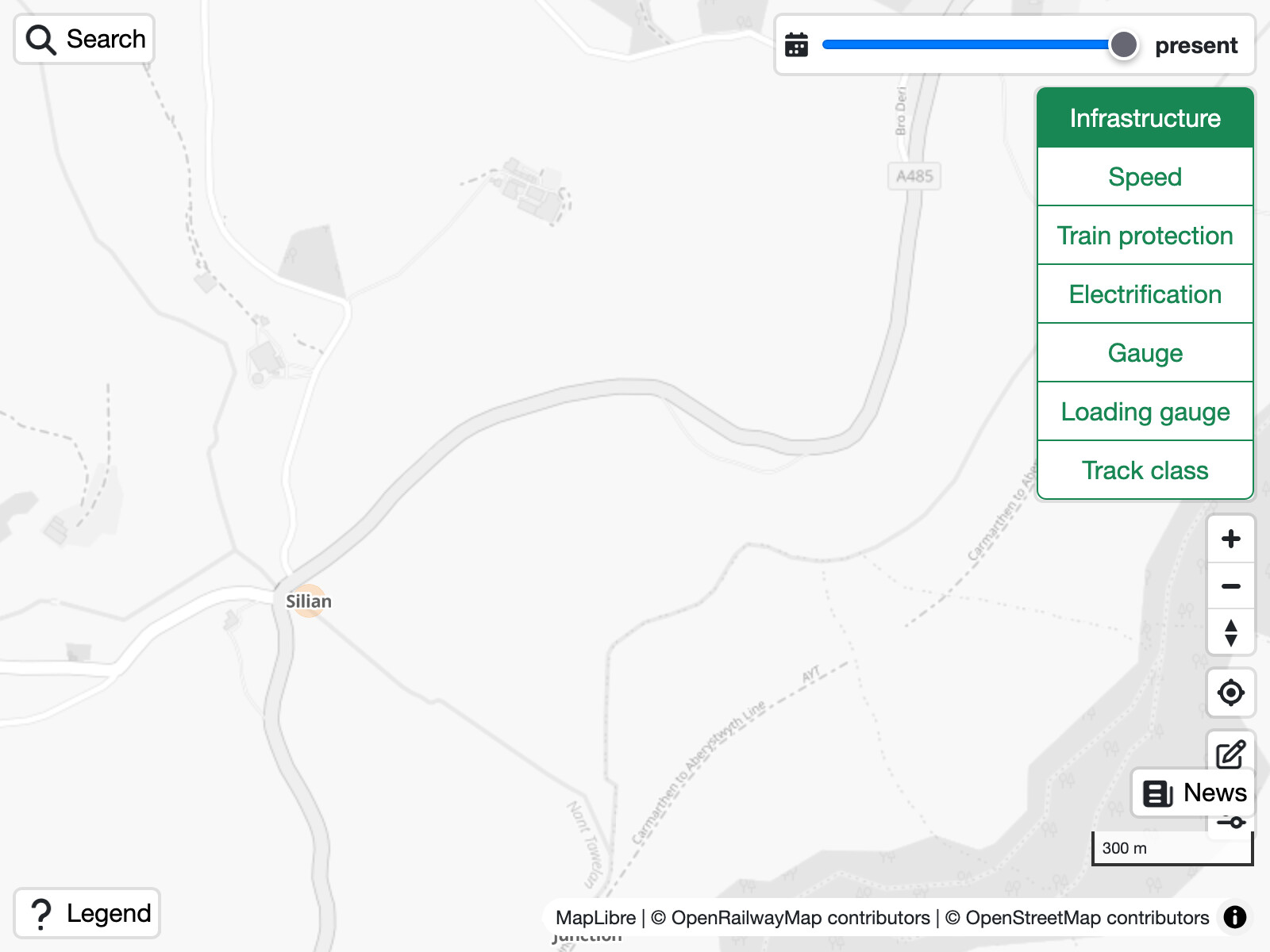The width and height of the screenshot is (1270, 952).
Task: Open the Search box
Action: coord(84,39)
